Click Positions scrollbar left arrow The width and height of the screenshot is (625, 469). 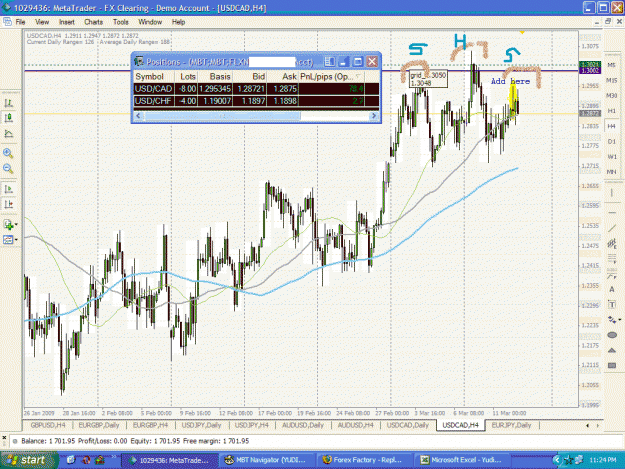click(x=138, y=116)
